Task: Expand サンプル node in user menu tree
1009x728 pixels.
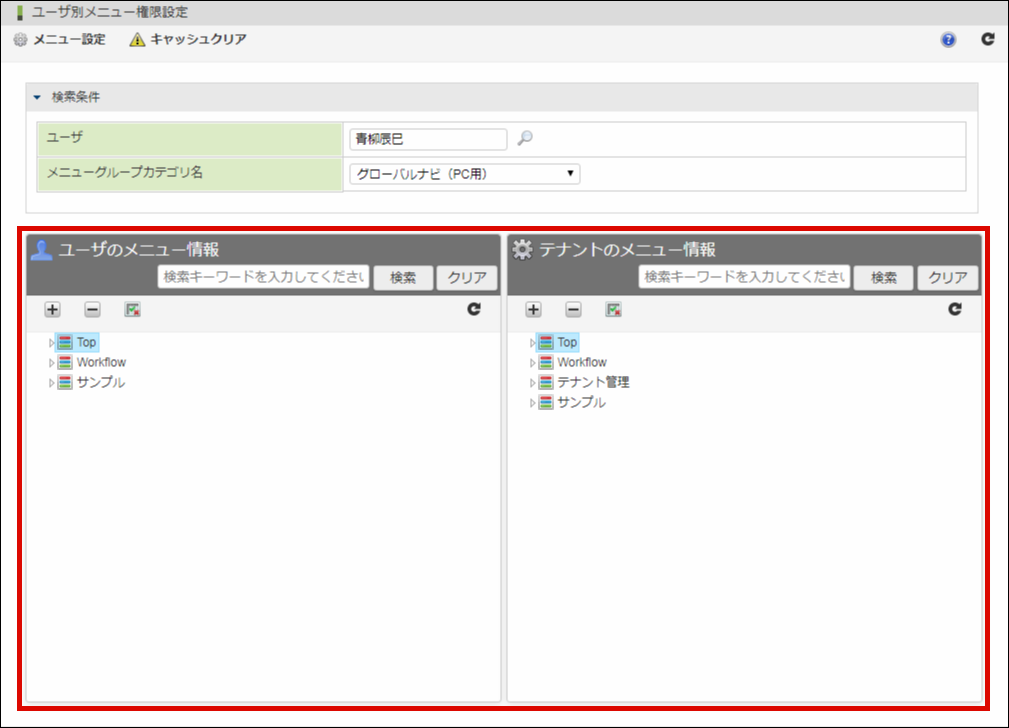Action: (x=51, y=383)
